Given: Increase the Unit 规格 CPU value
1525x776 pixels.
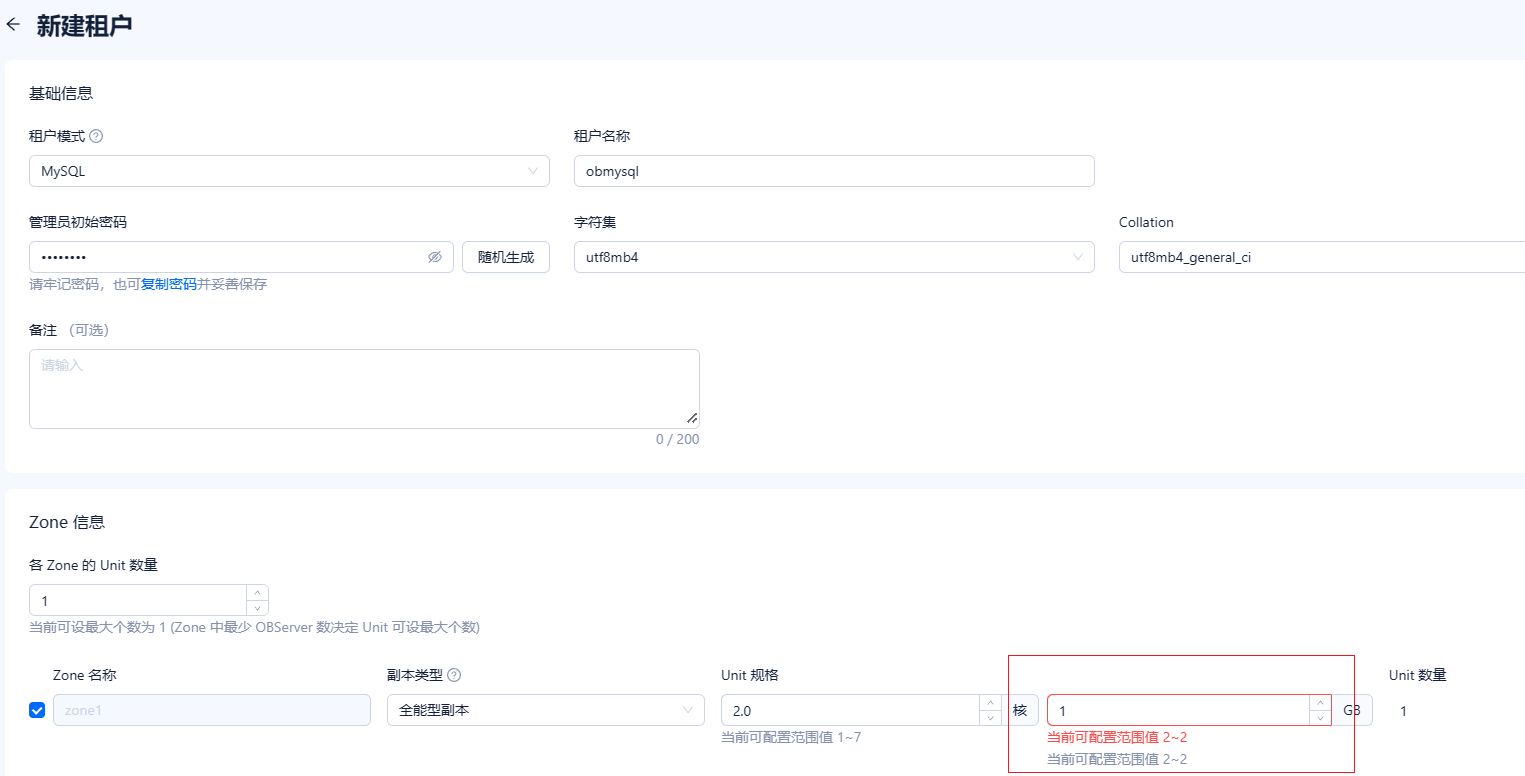Looking at the screenshot, I should [x=990, y=704].
